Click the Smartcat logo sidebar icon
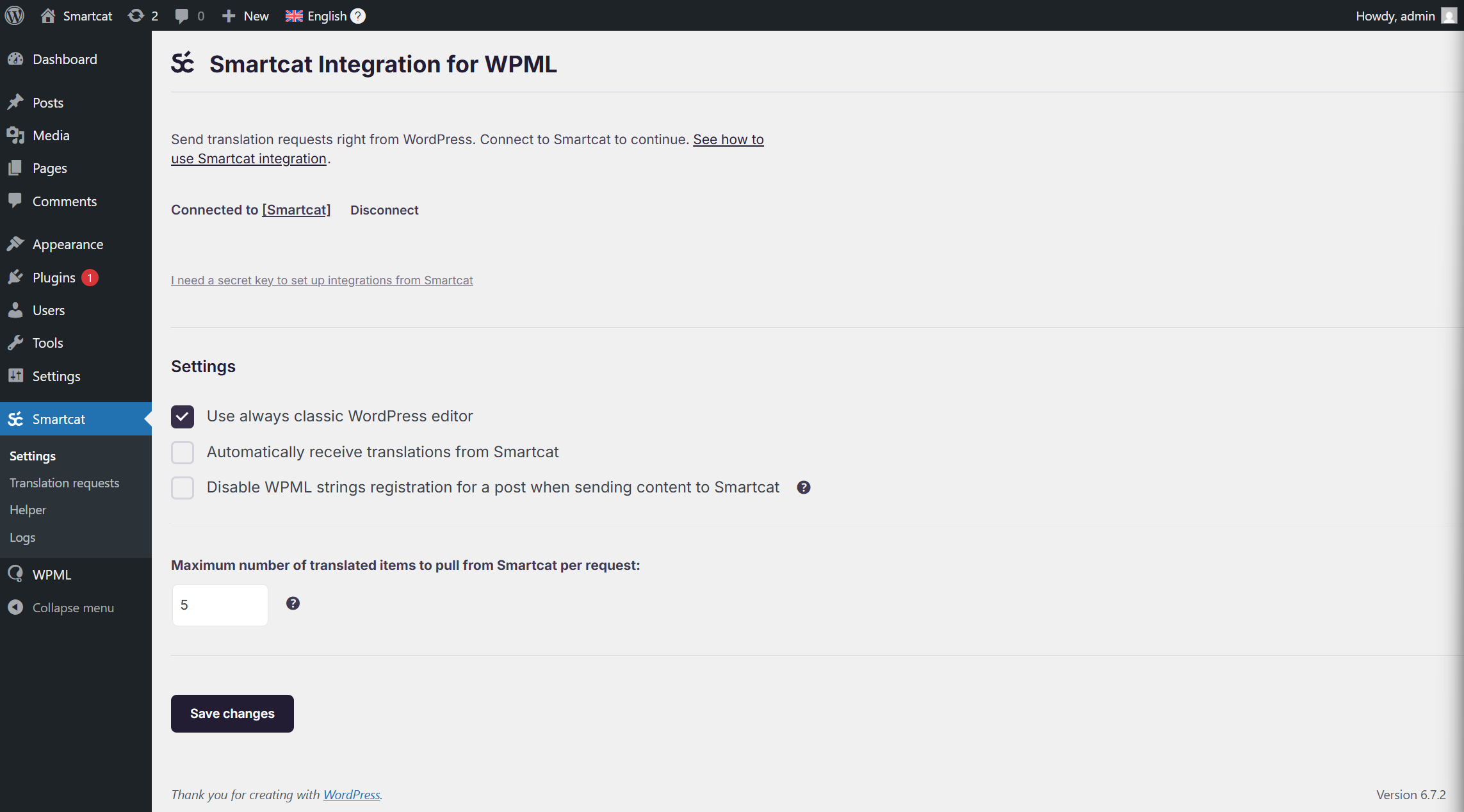 tap(16, 419)
